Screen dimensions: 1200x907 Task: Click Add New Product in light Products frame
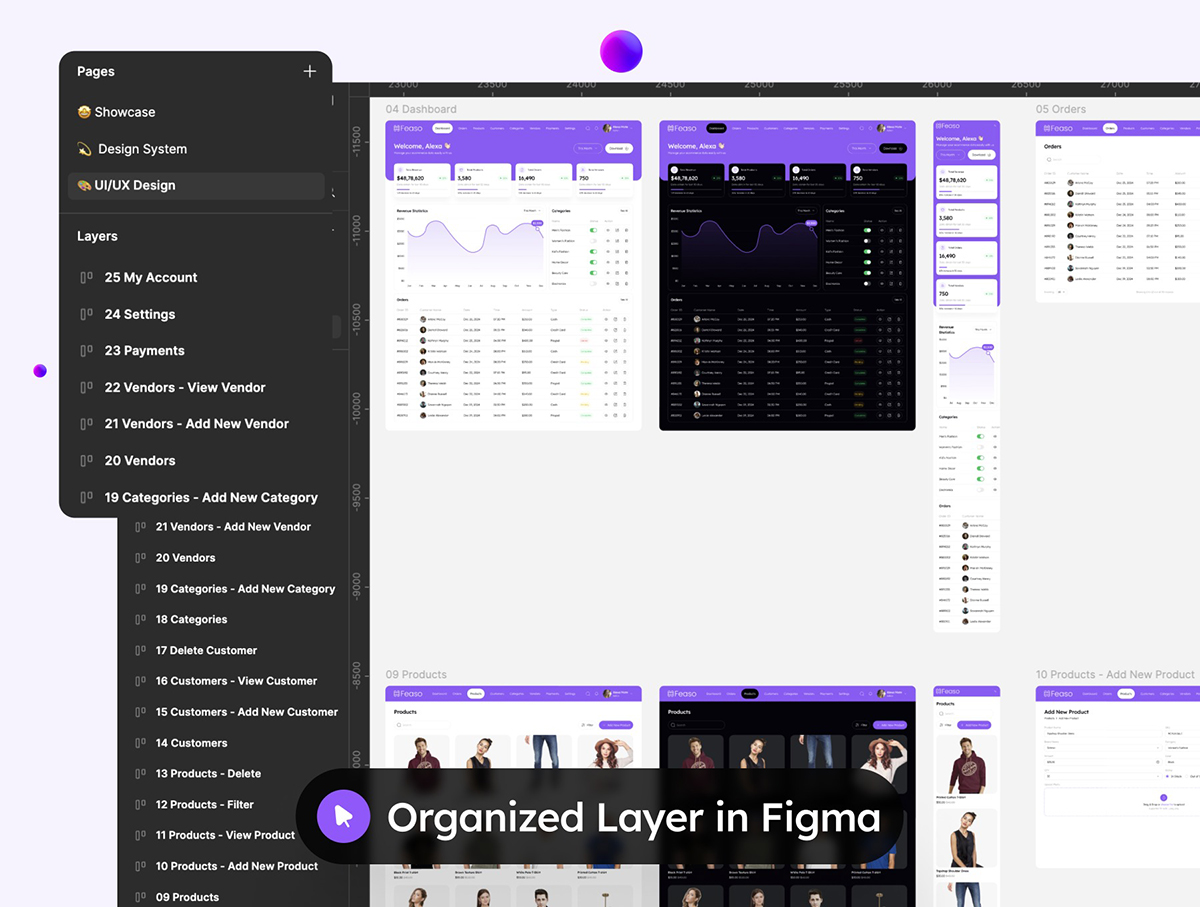point(616,724)
